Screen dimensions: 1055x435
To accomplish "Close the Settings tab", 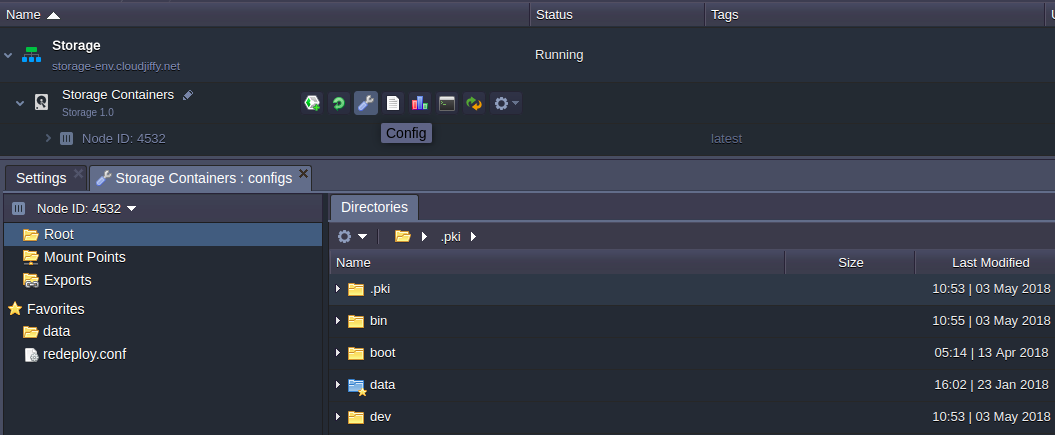I will [x=78, y=173].
